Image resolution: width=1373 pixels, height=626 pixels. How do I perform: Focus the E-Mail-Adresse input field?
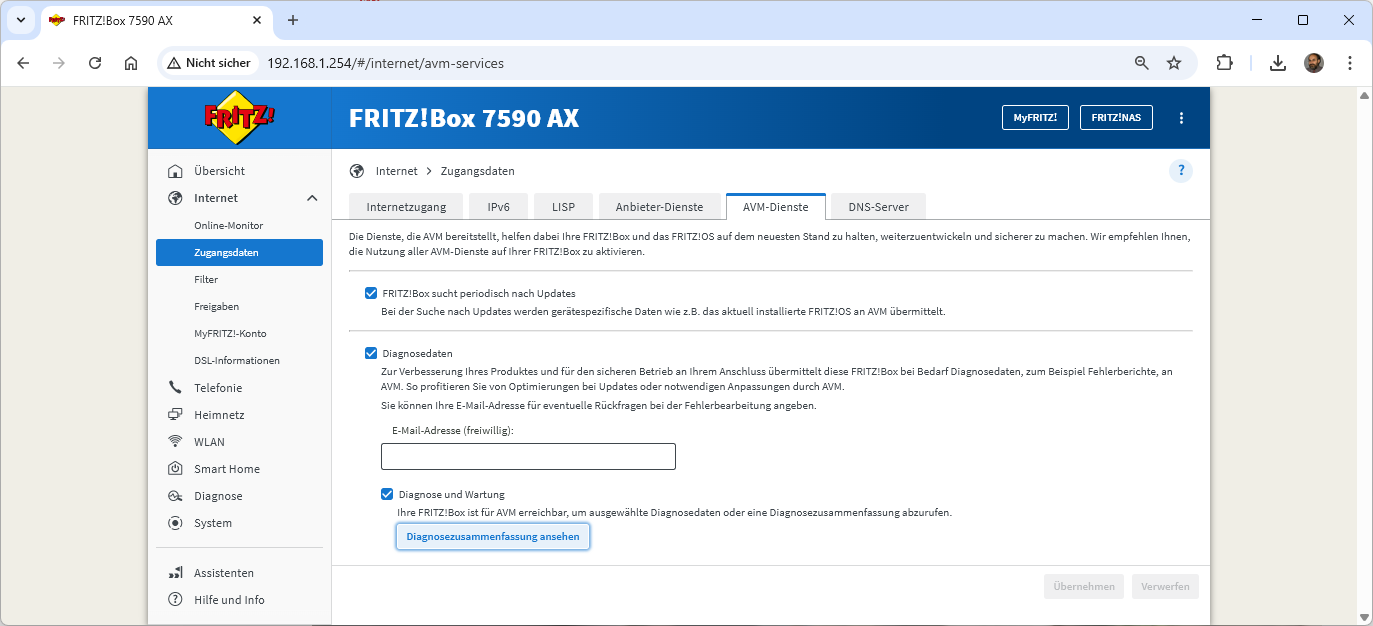click(x=528, y=457)
